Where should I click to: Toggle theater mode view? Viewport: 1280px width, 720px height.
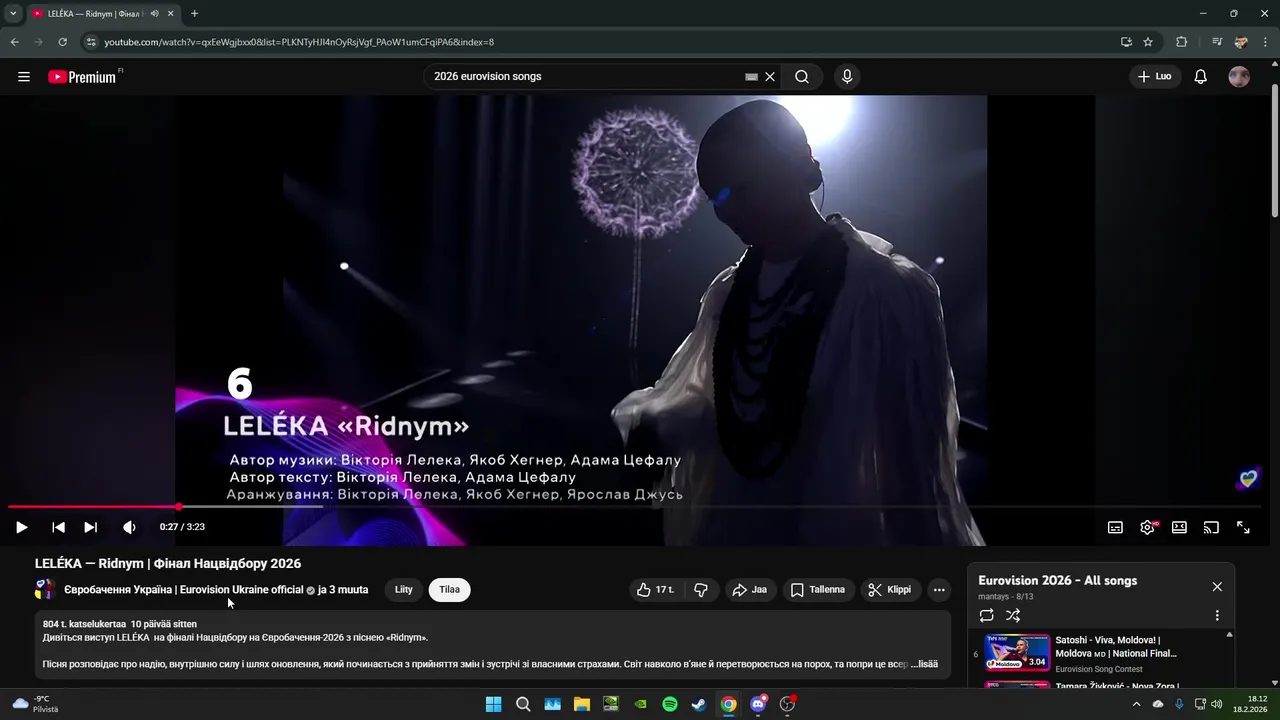1179,527
